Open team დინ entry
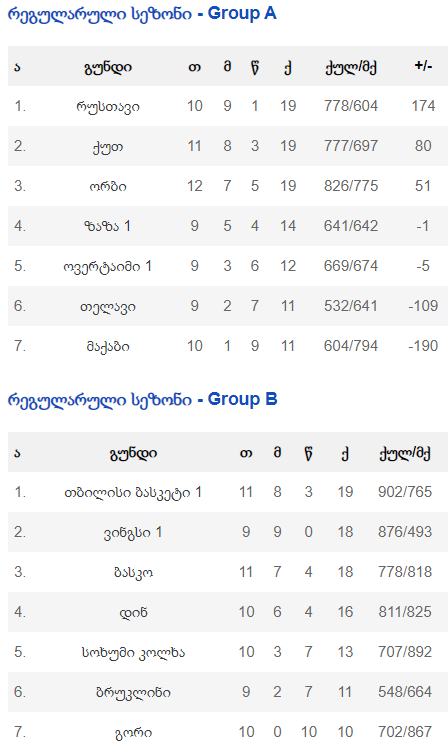This screenshot has height=755, width=448. click(133, 612)
